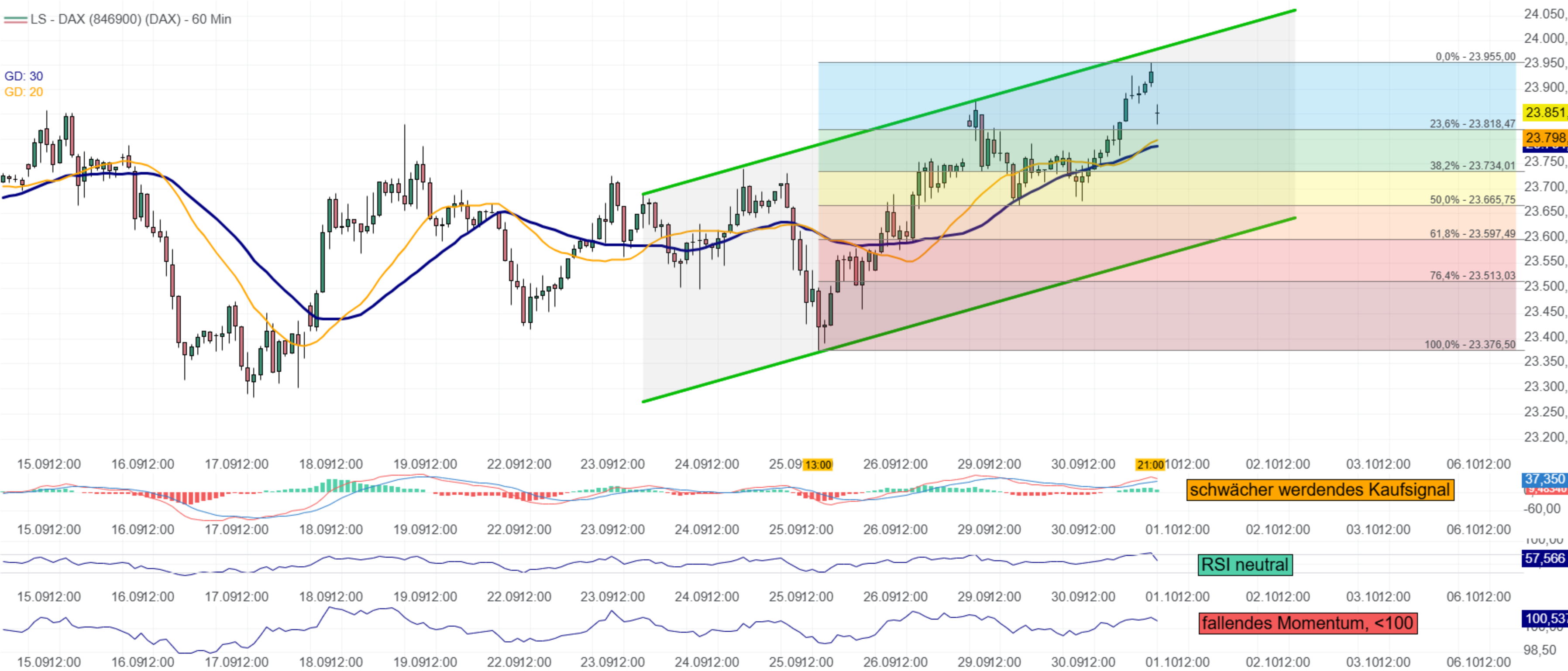
Task: Click the orange 13:00 time marker
Action: (818, 465)
